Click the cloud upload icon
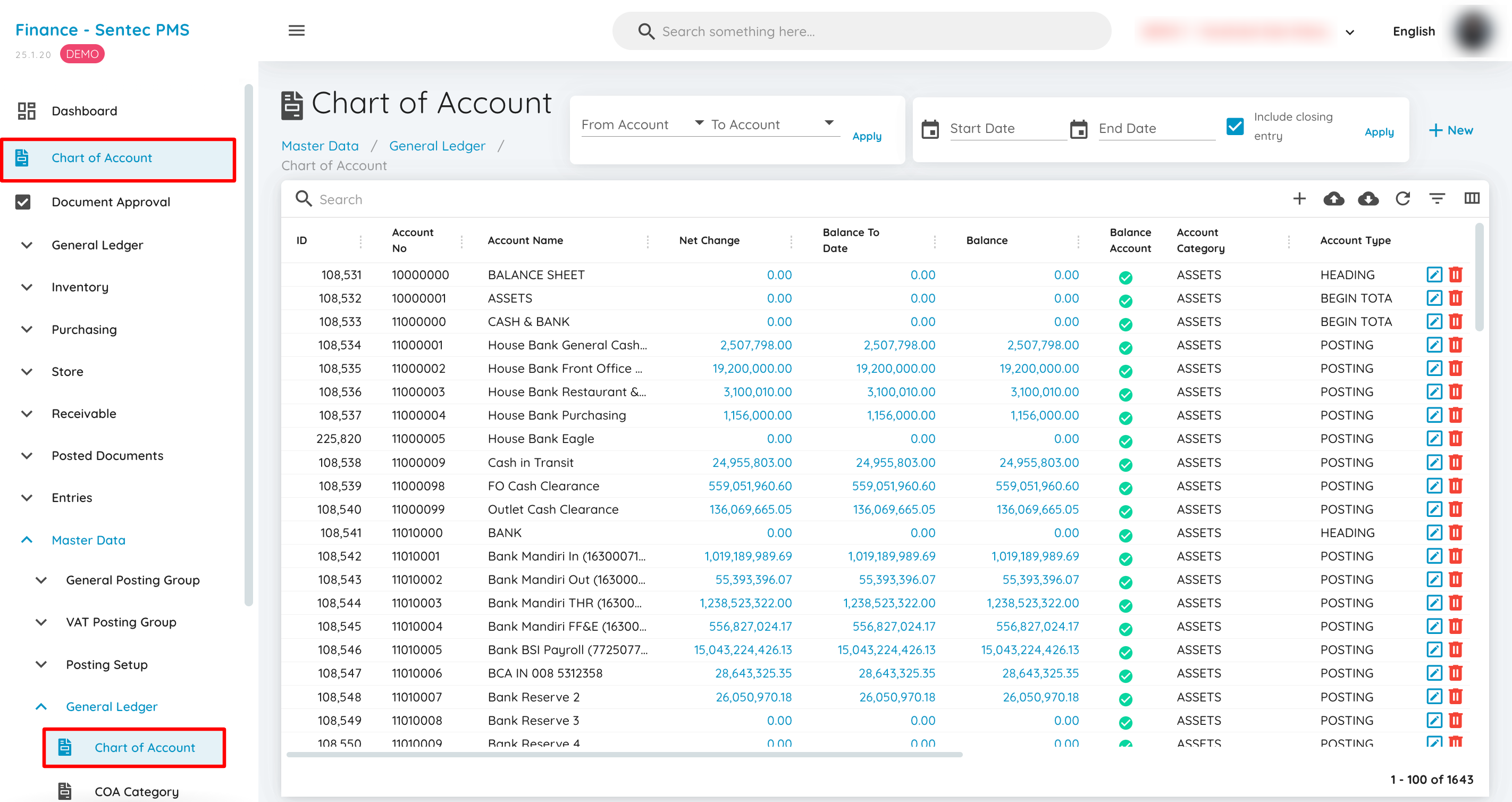This screenshot has width=1512, height=802. (x=1333, y=198)
